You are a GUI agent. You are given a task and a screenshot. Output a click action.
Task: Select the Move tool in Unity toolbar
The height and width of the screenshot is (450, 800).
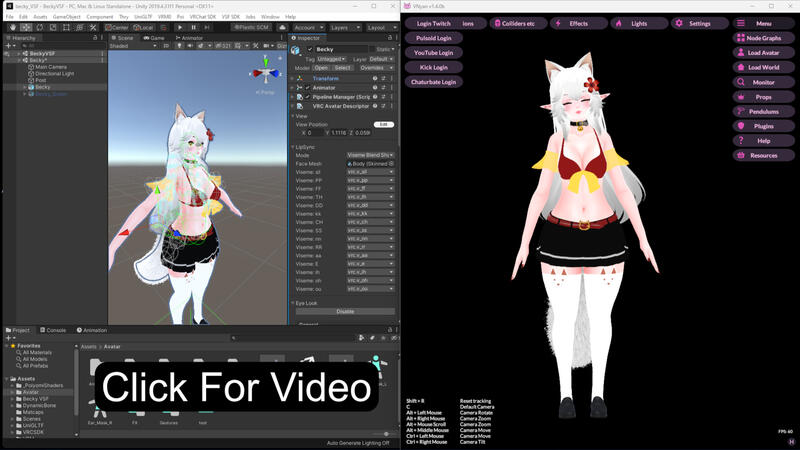click(26, 27)
